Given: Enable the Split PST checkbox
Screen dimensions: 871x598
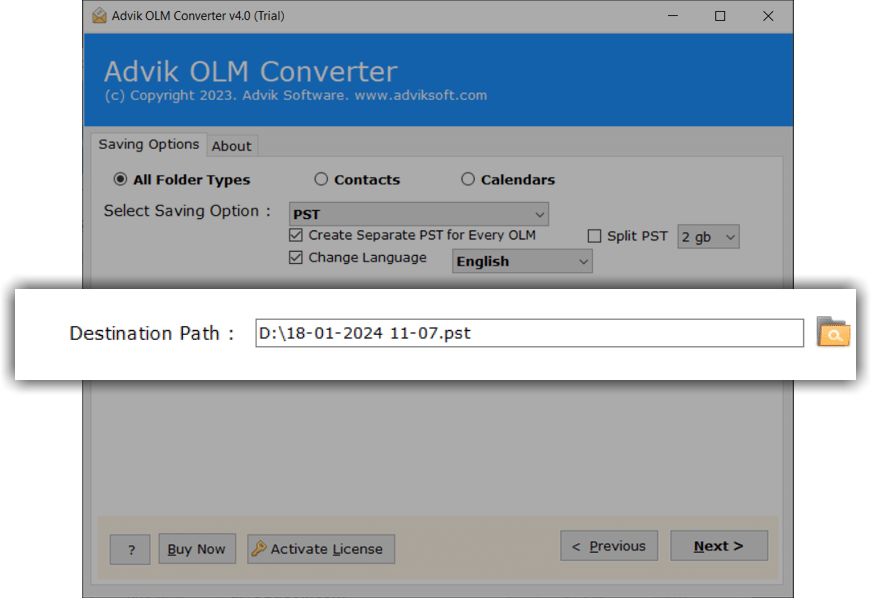Looking at the screenshot, I should point(594,237).
